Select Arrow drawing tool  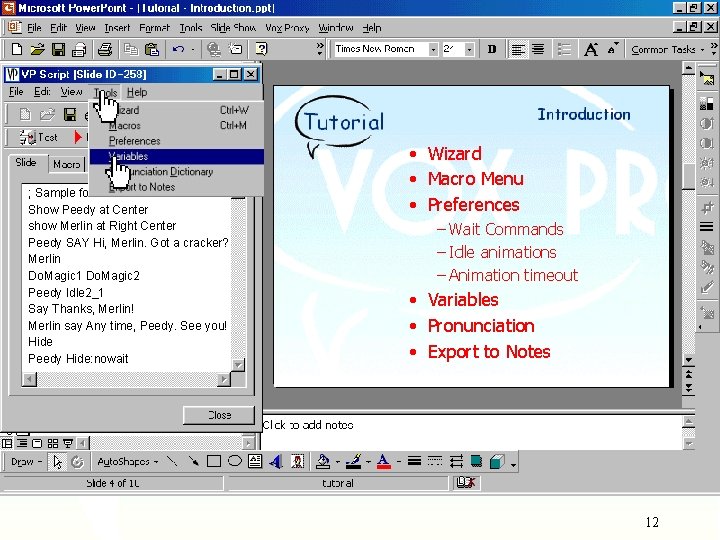point(193,461)
